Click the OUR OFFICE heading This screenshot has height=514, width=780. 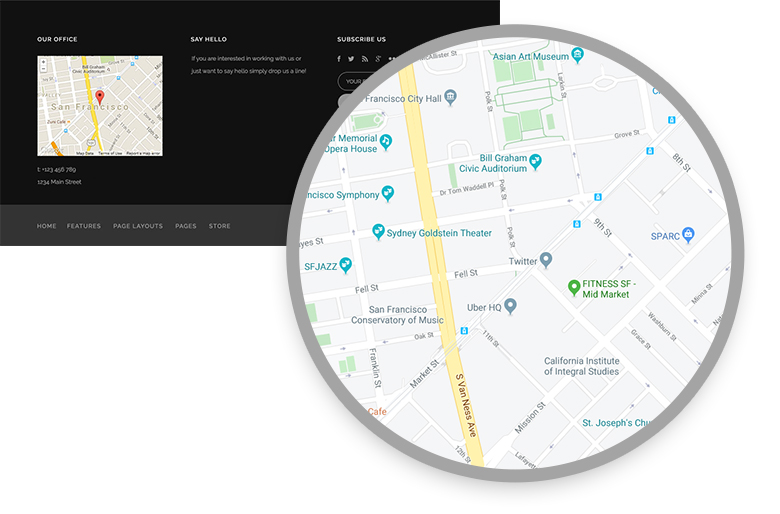[57, 39]
